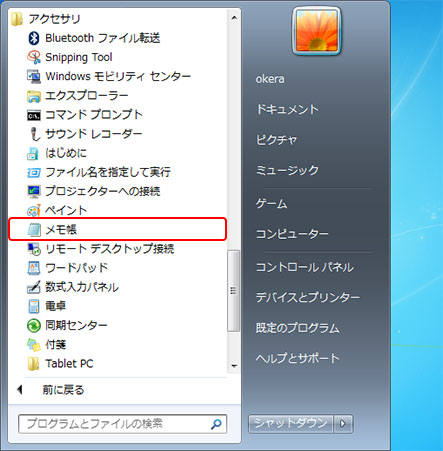Viewport: 443px width, 451px height.
Task: Collapse the アクセサリ folder
Action: pyautogui.click(x=46, y=19)
